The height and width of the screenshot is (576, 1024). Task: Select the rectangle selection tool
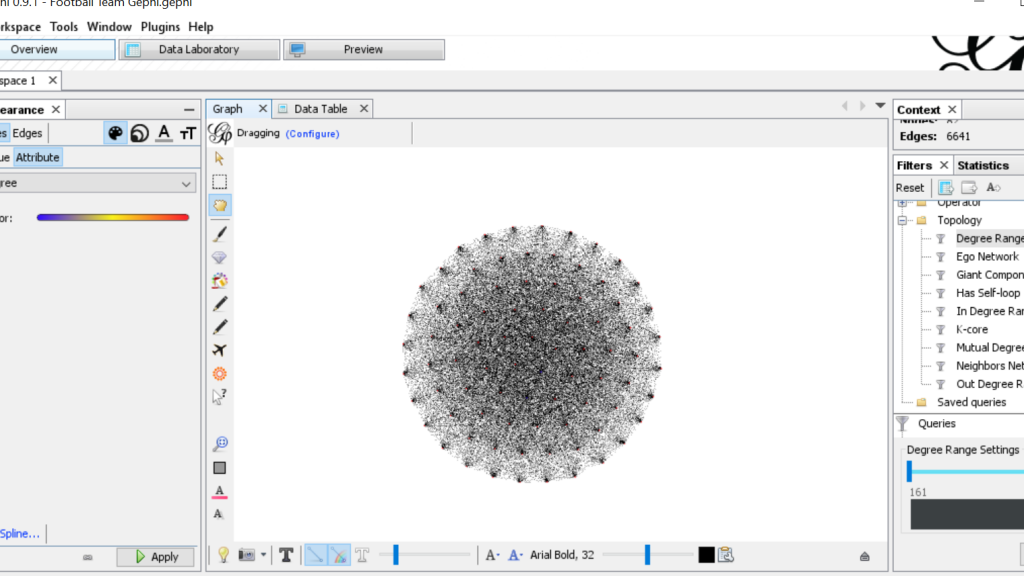click(x=219, y=182)
